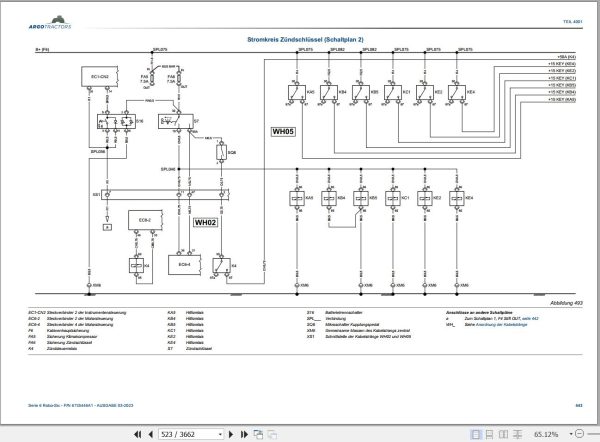
Task: Click the 523 / 3662 page field
Action: coord(188,434)
